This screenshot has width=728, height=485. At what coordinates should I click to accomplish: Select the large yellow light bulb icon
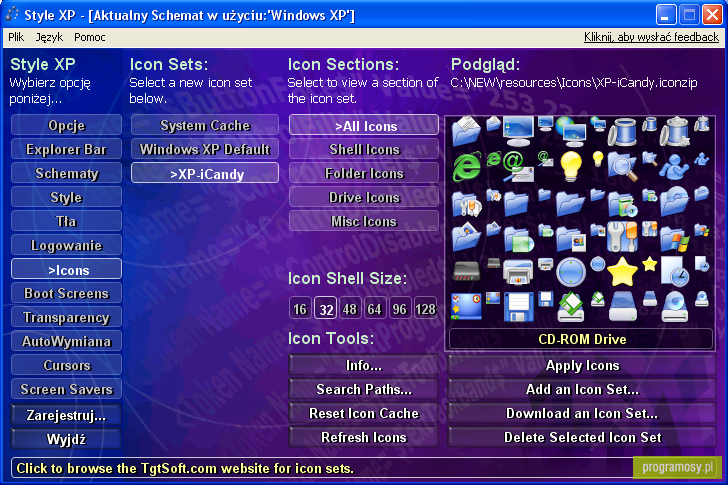point(571,166)
